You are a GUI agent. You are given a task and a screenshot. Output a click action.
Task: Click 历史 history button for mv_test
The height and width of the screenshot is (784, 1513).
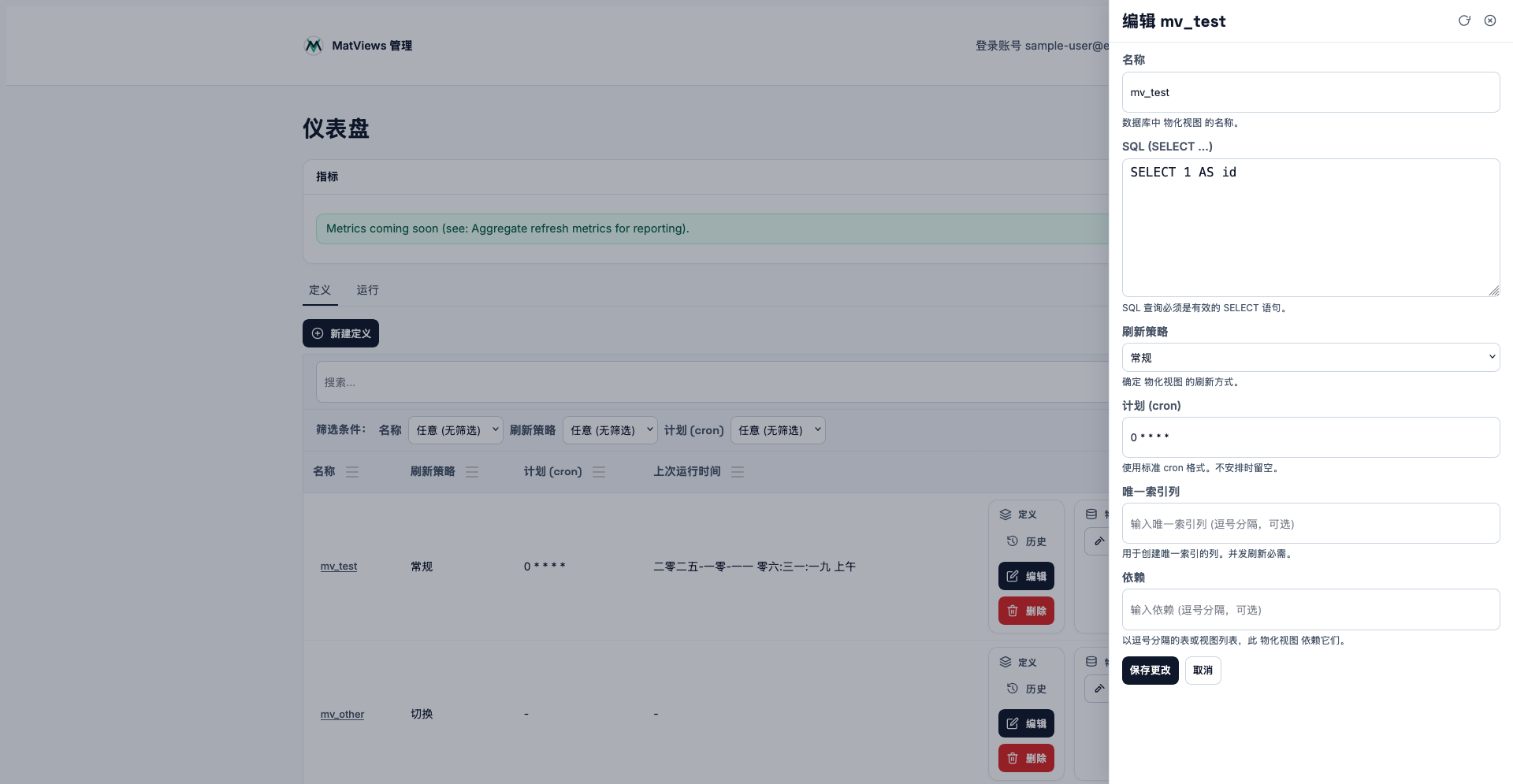(x=1026, y=542)
